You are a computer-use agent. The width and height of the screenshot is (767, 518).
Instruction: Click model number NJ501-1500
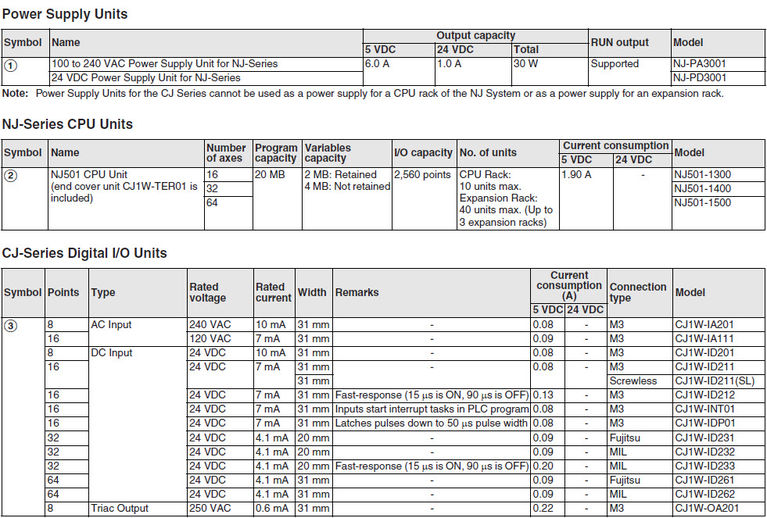click(703, 202)
